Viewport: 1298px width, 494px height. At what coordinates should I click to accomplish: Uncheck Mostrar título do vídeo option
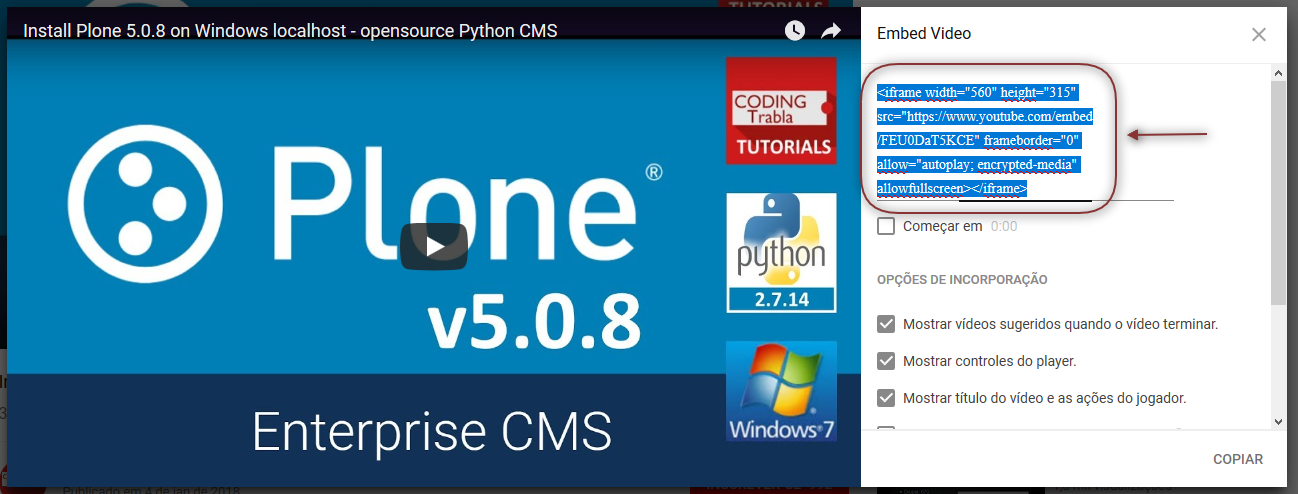click(886, 398)
